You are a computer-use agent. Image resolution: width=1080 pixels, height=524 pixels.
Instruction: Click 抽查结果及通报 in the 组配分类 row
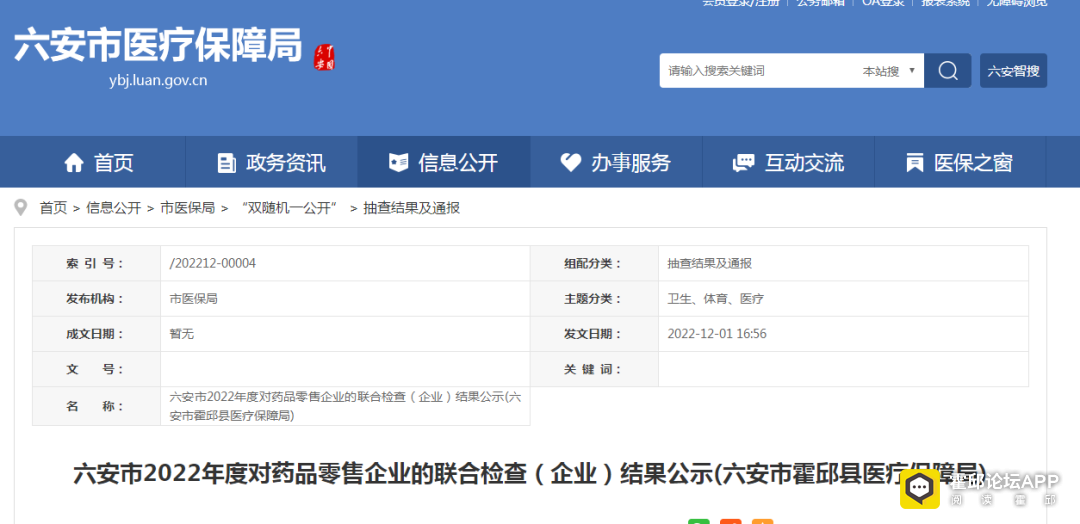pos(709,263)
